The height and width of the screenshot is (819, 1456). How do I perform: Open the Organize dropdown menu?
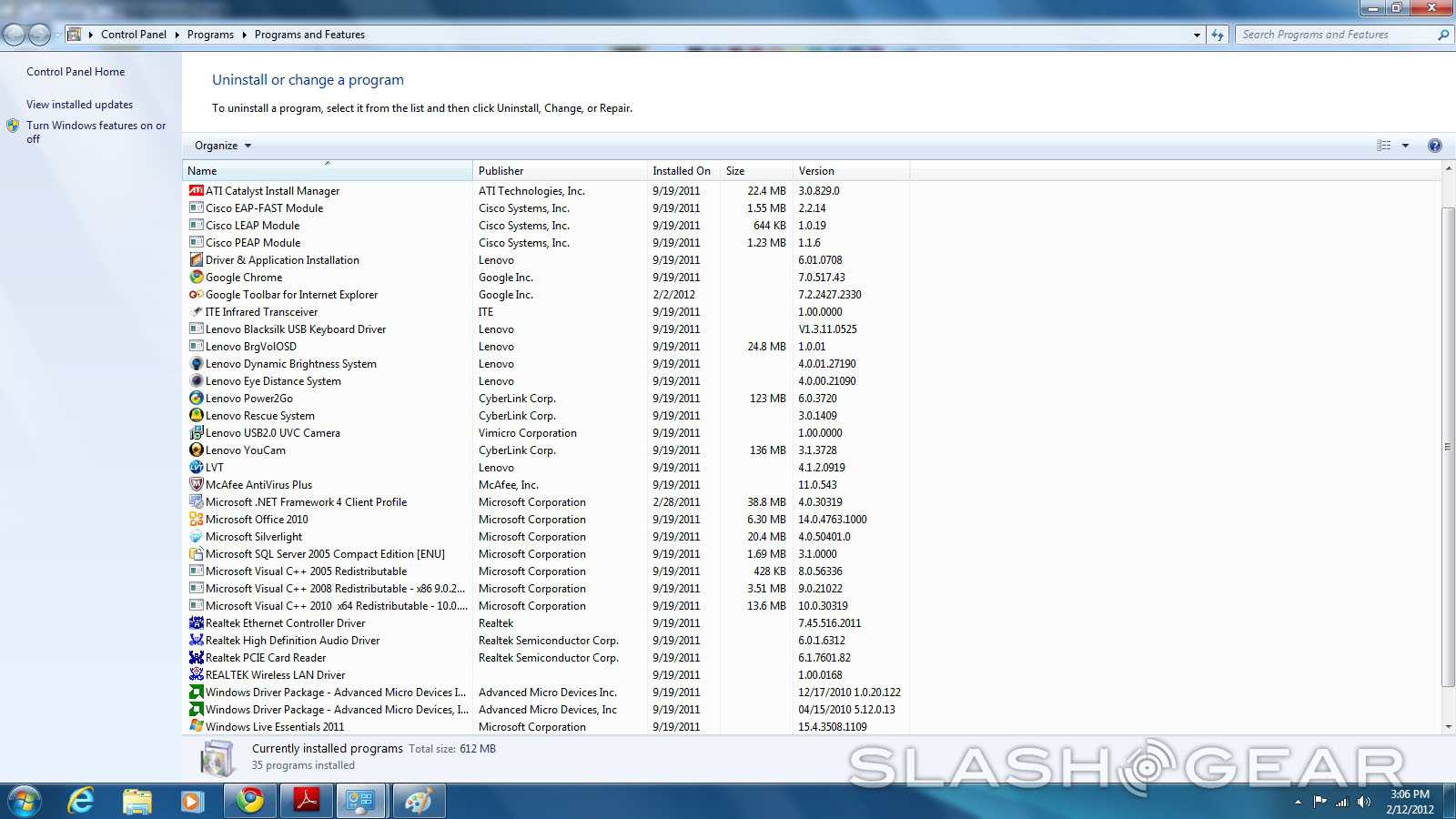223,146
